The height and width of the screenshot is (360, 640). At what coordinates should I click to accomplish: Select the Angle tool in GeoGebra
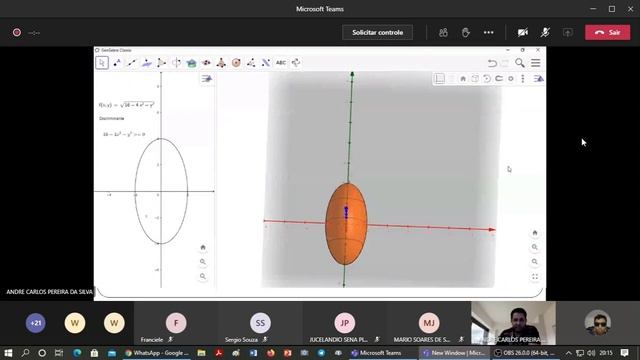pyautogui.click(x=251, y=62)
